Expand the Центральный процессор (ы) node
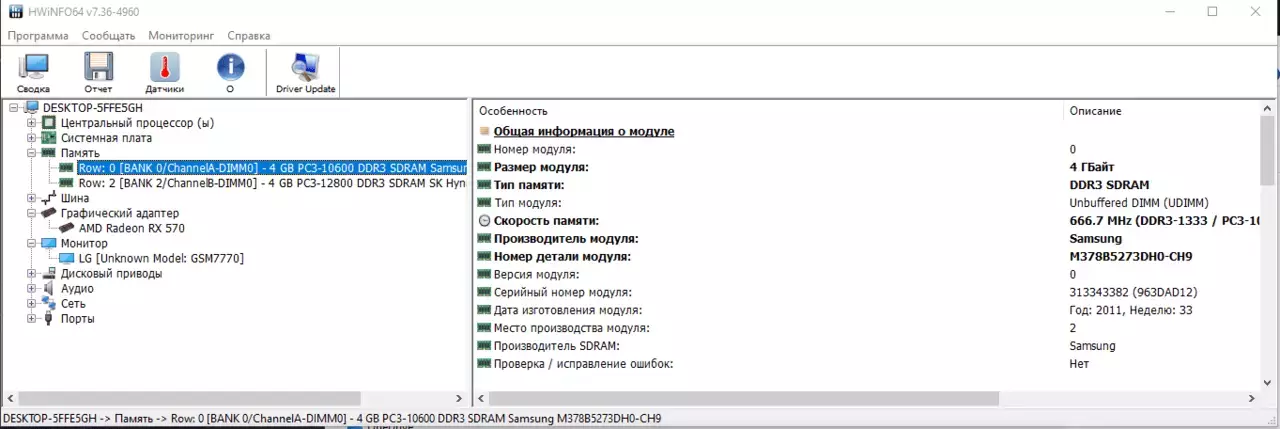This screenshot has width=1280, height=429. pyautogui.click(x=31, y=122)
